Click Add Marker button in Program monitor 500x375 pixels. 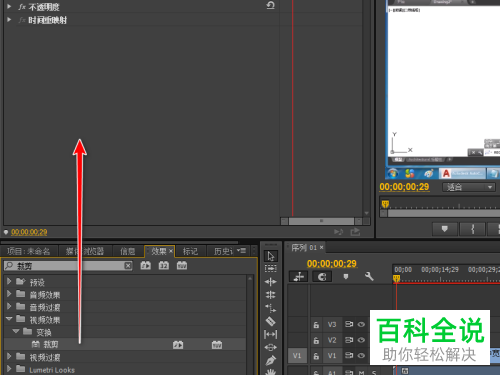tap(444, 229)
